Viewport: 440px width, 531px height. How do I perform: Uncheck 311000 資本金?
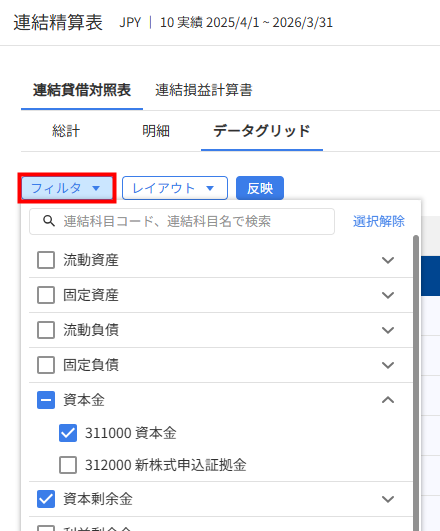pyautogui.click(x=68, y=433)
